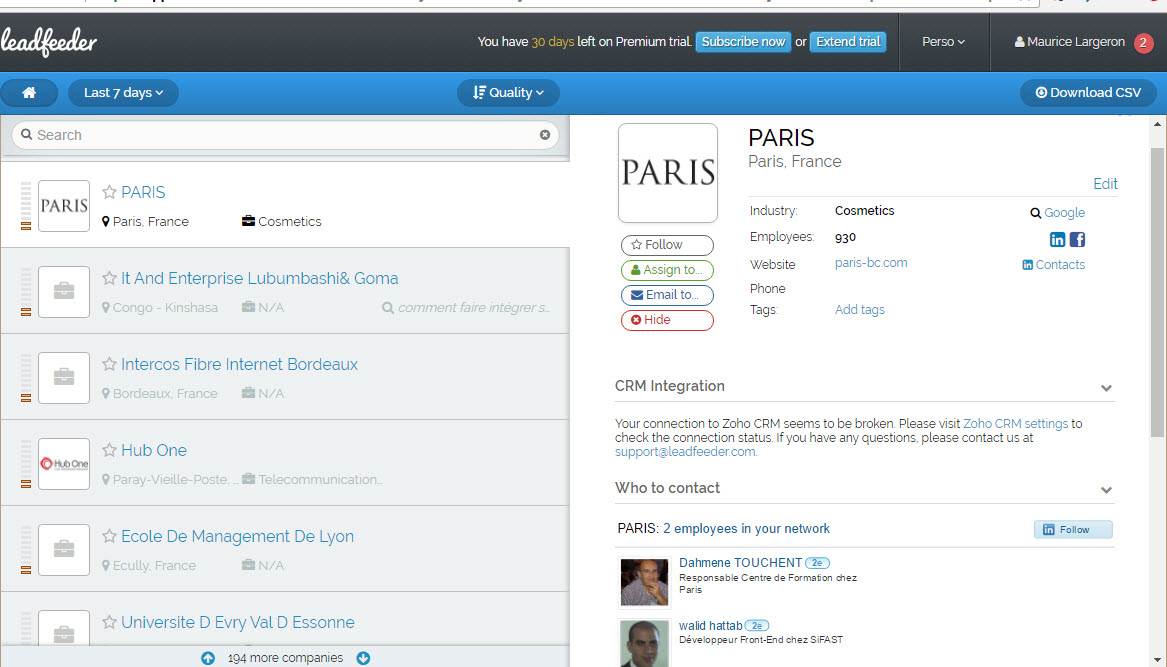Open the Hub One logo thumbnail
Image resolution: width=1167 pixels, height=667 pixels.
point(64,464)
